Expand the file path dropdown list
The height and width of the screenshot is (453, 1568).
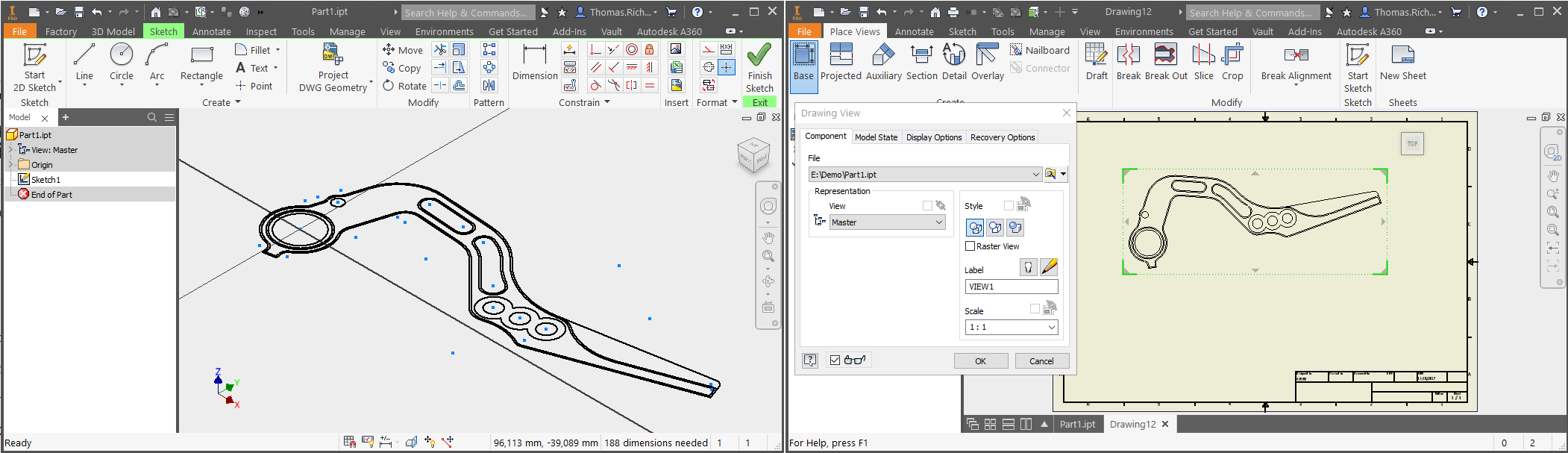(x=1035, y=175)
